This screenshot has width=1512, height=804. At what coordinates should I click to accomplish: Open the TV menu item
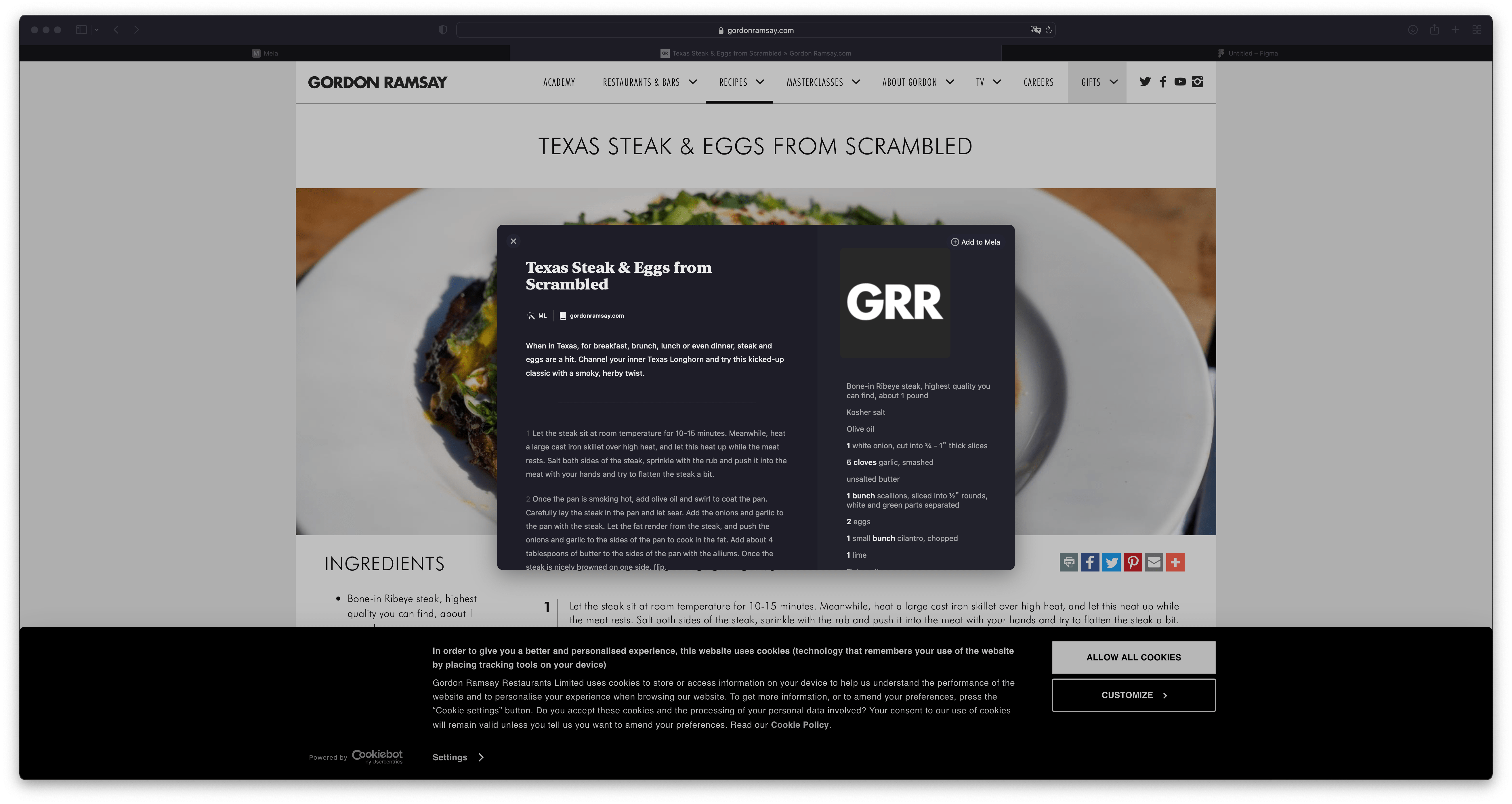coord(980,82)
